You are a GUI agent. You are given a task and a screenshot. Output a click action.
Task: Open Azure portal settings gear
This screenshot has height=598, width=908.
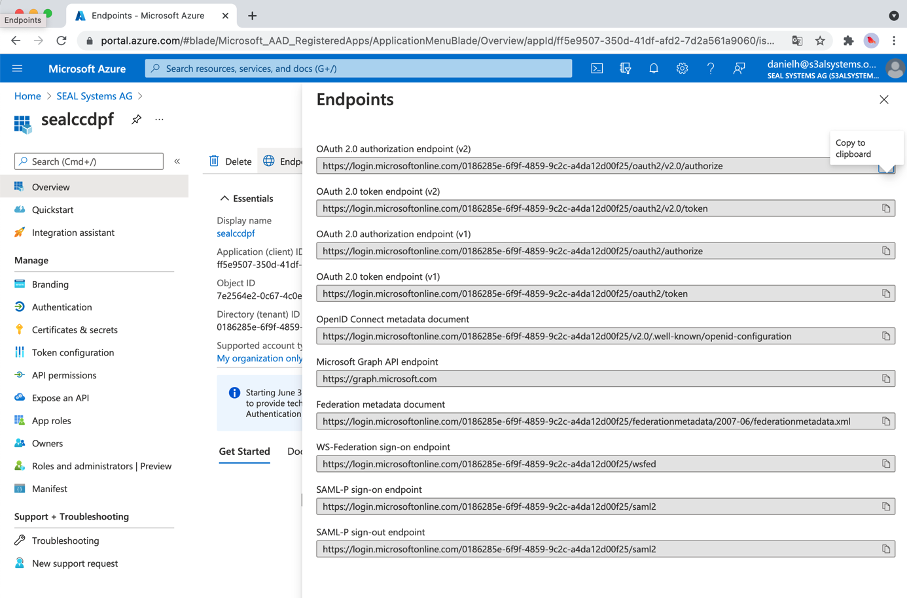click(681, 68)
